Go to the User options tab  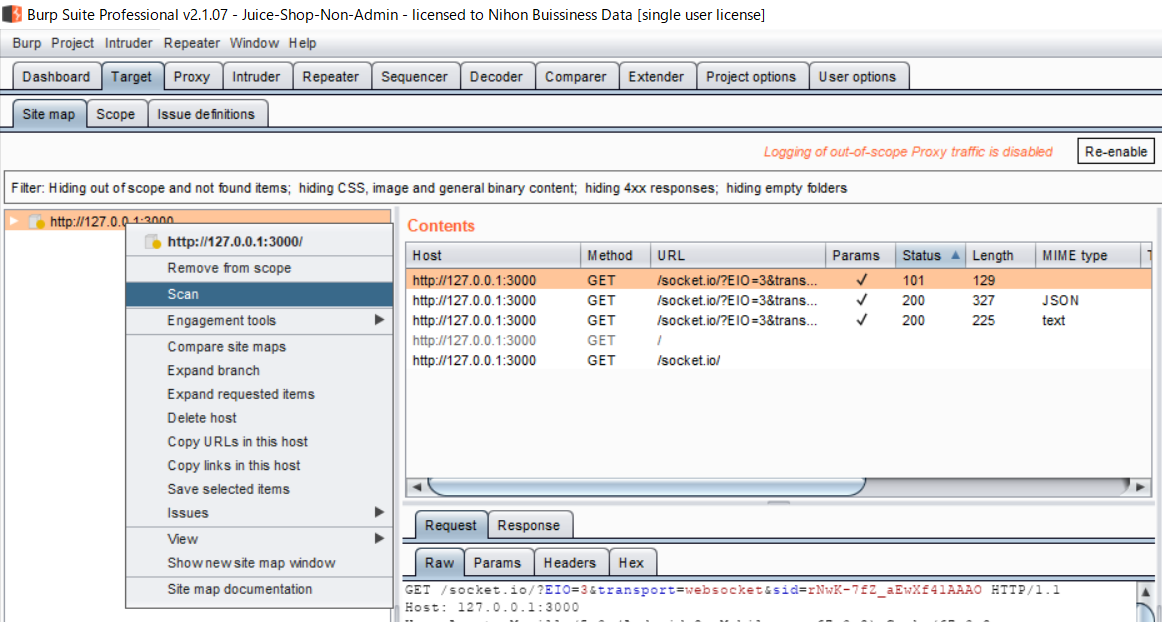click(857, 76)
